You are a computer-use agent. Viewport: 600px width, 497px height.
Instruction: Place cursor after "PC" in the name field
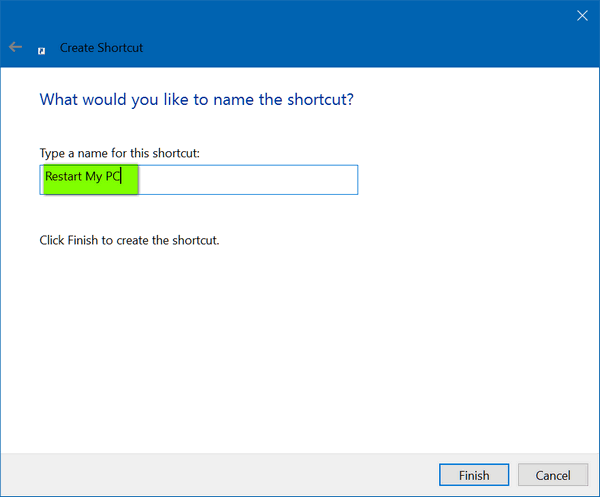click(121, 176)
